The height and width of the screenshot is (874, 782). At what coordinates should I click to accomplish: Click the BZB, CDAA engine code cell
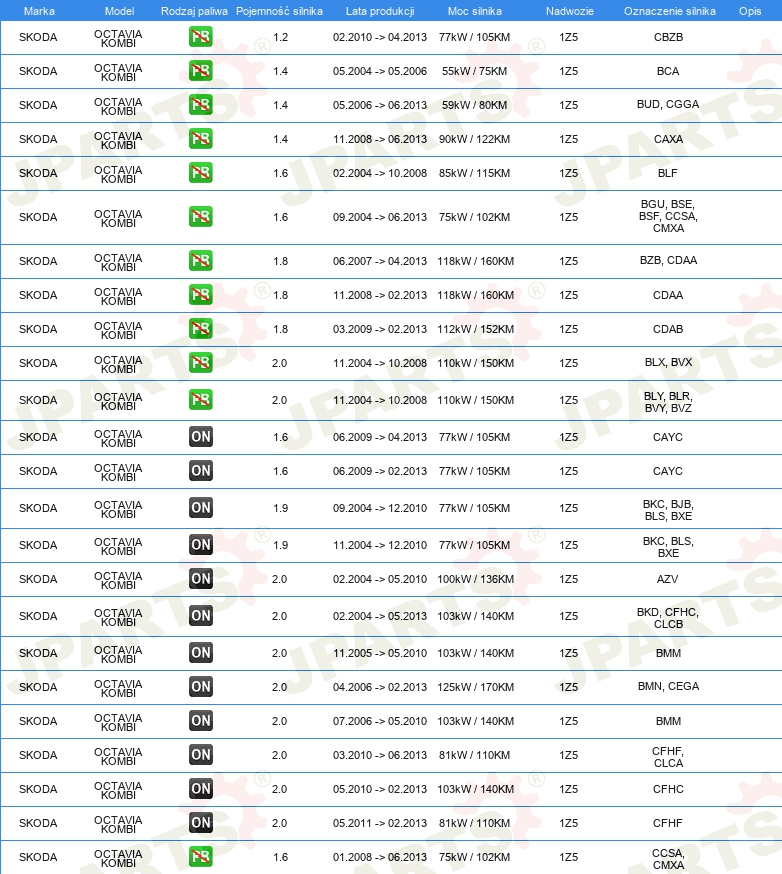[x=668, y=260]
